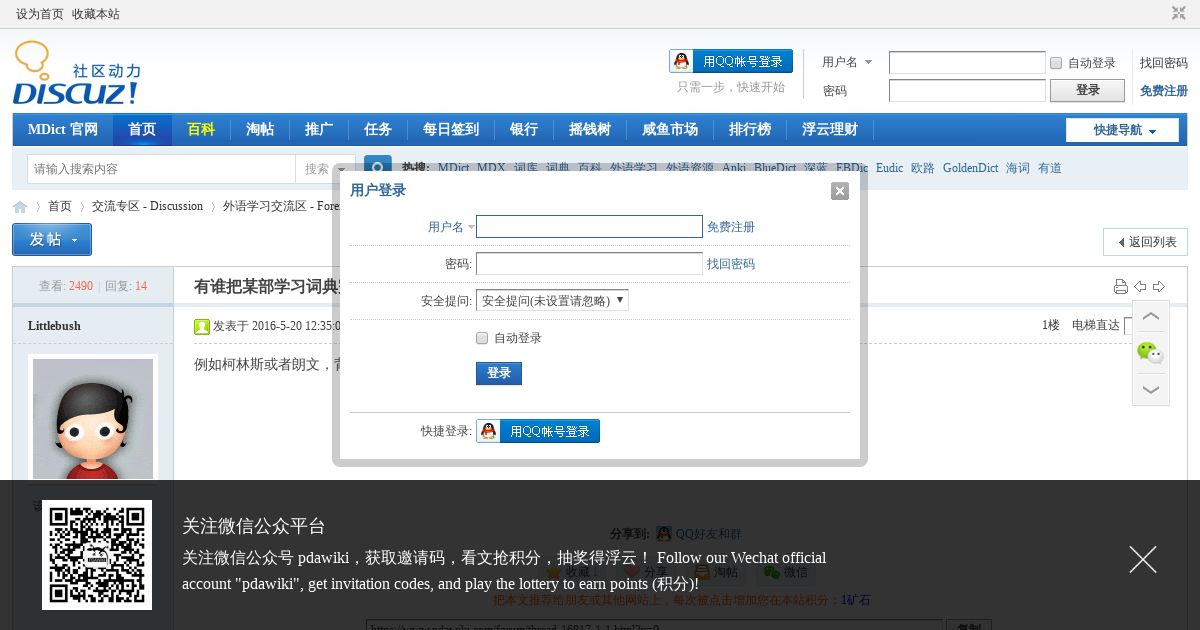The height and width of the screenshot is (630, 1200).
Task: Toggle header auto-login checkbox
Action: 1056,63
